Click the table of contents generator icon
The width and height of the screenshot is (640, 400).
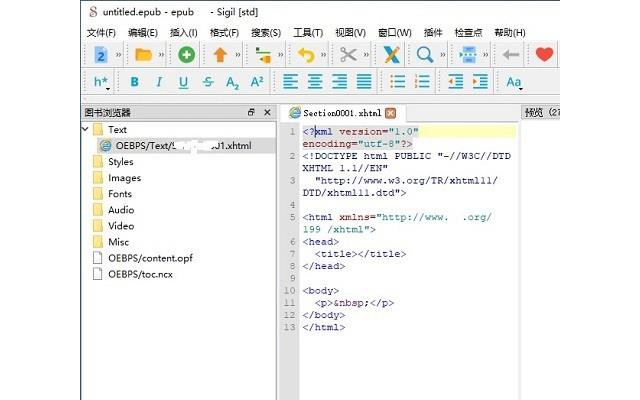click(x=468, y=55)
